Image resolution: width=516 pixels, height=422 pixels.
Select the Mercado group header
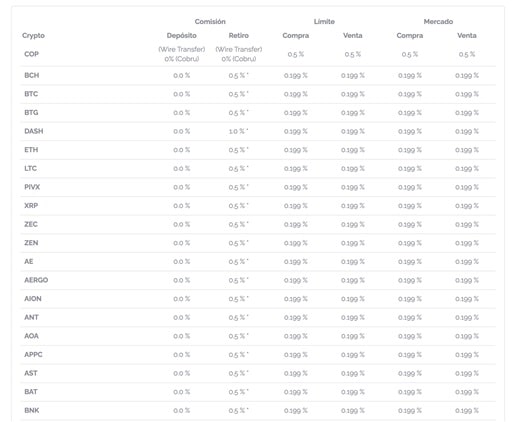[438, 22]
